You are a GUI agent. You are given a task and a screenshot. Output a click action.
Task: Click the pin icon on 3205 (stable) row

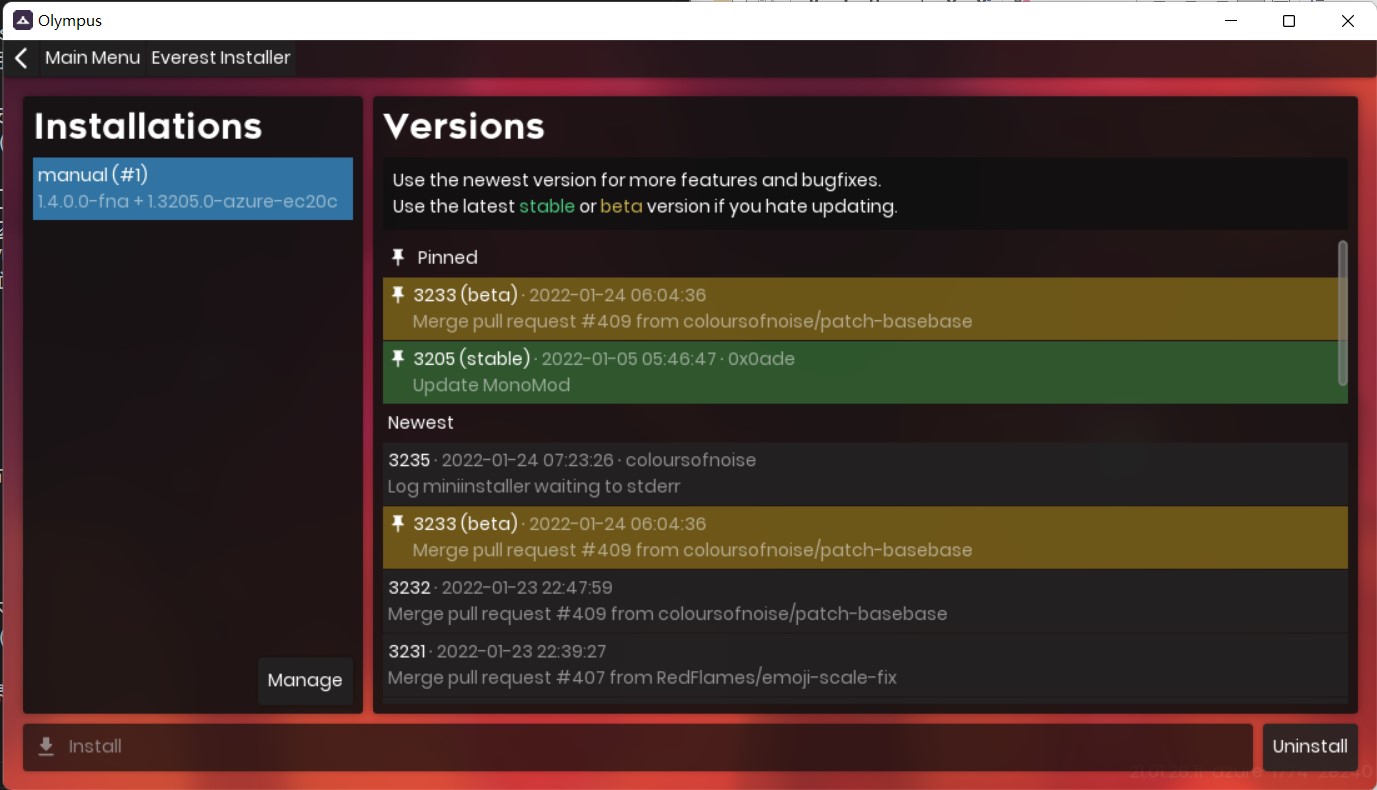(x=398, y=358)
